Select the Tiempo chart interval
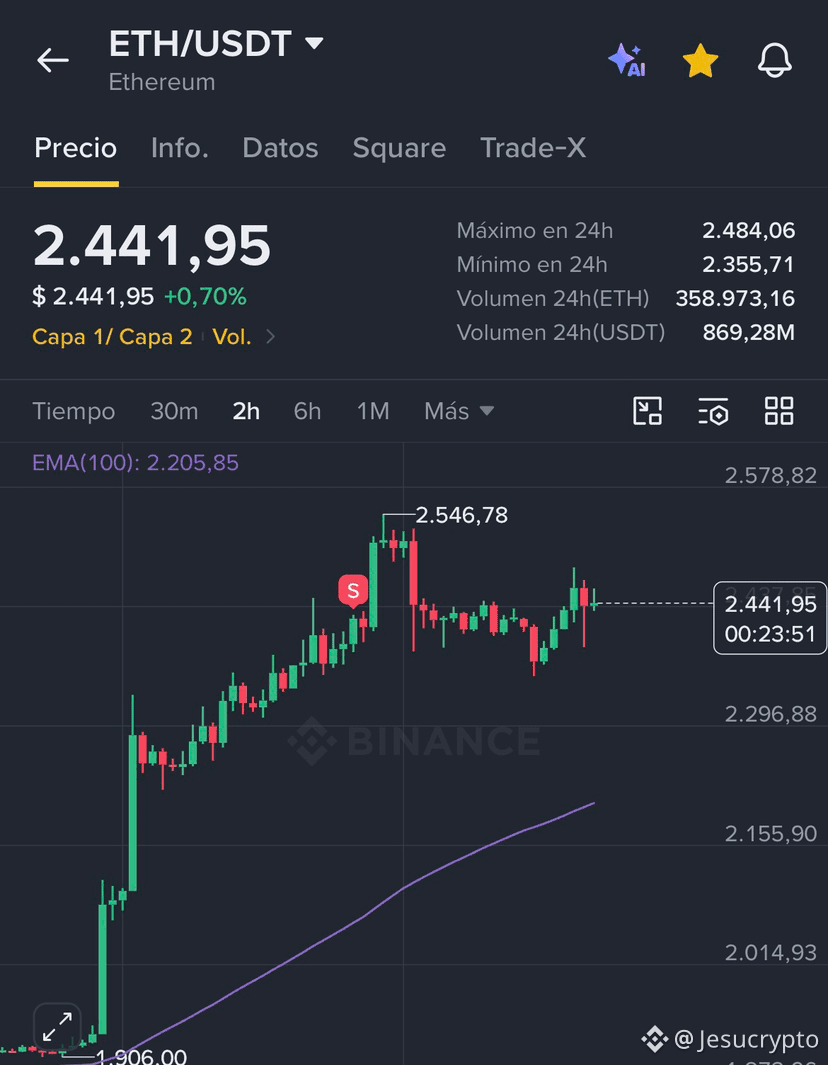Viewport: 828px width, 1065px height. point(74,411)
